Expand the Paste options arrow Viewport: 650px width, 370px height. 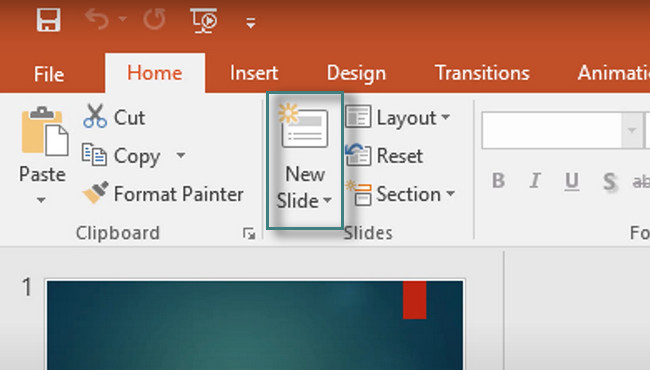click(41, 201)
